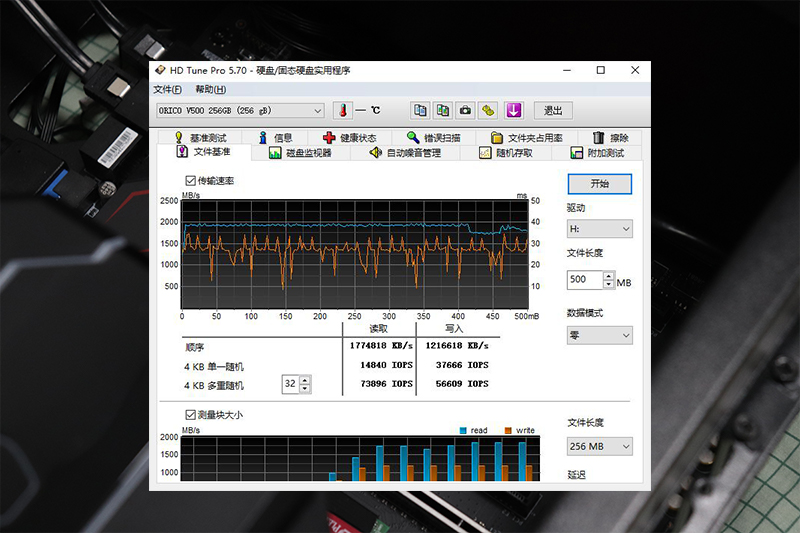
Task: Click the 顺序 sequential row label
Action: point(194,347)
